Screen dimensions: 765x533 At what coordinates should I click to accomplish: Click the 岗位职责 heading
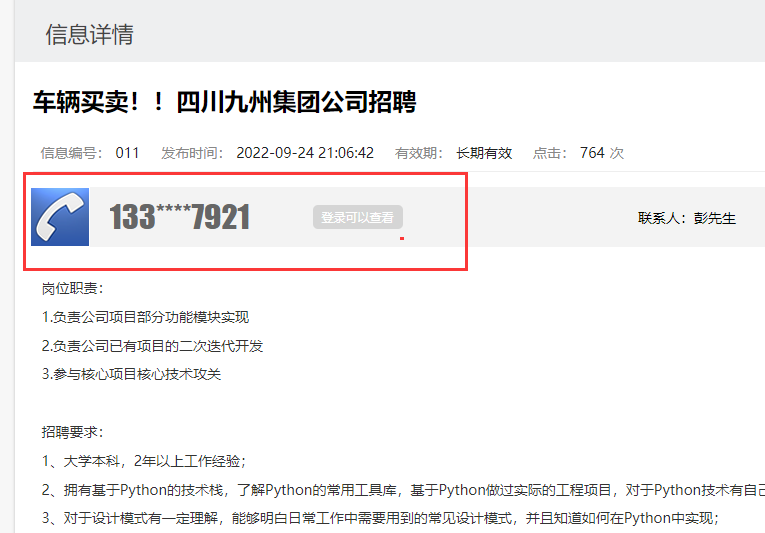point(72,288)
